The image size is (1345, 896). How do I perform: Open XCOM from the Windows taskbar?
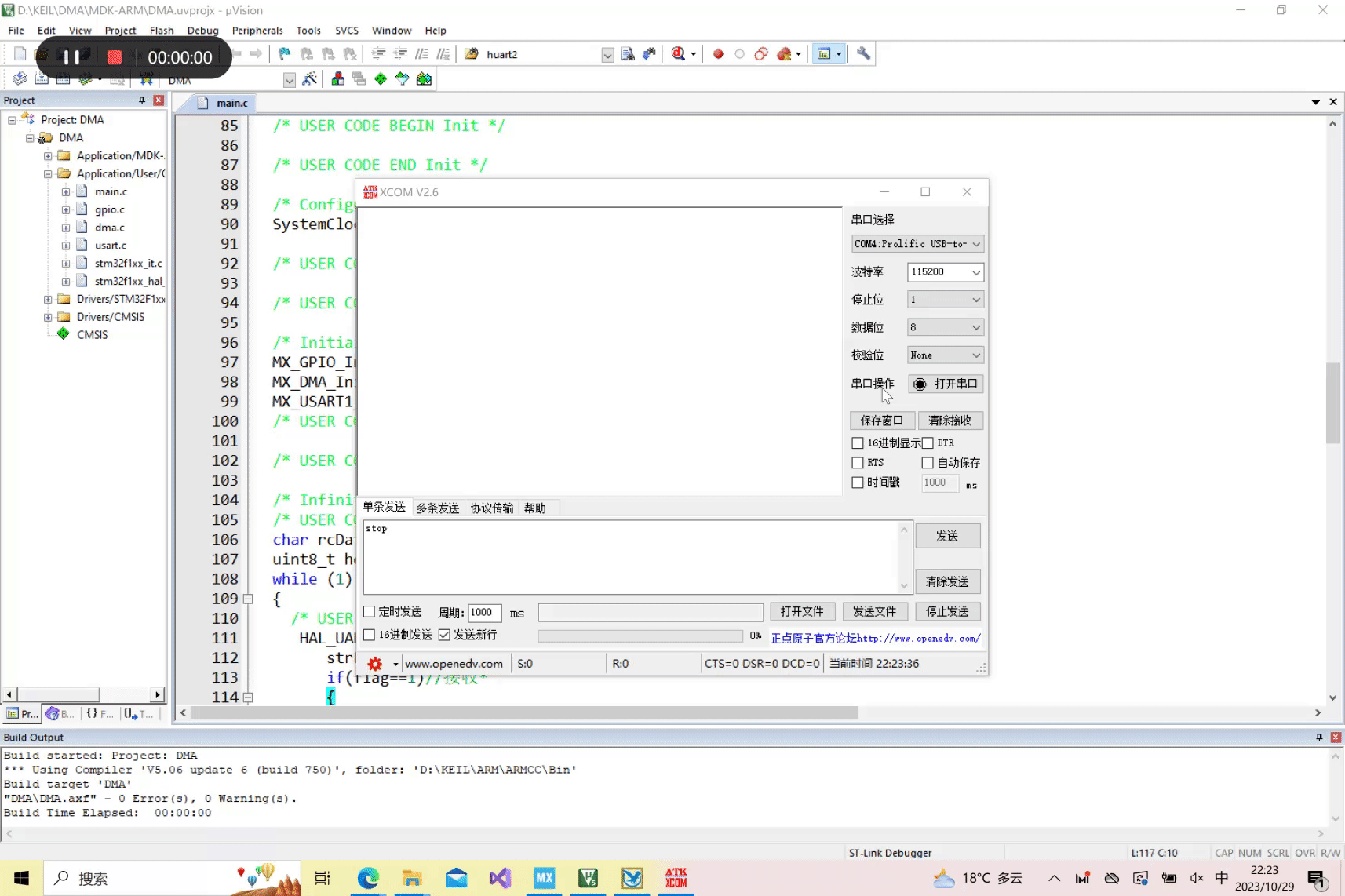tap(676, 878)
